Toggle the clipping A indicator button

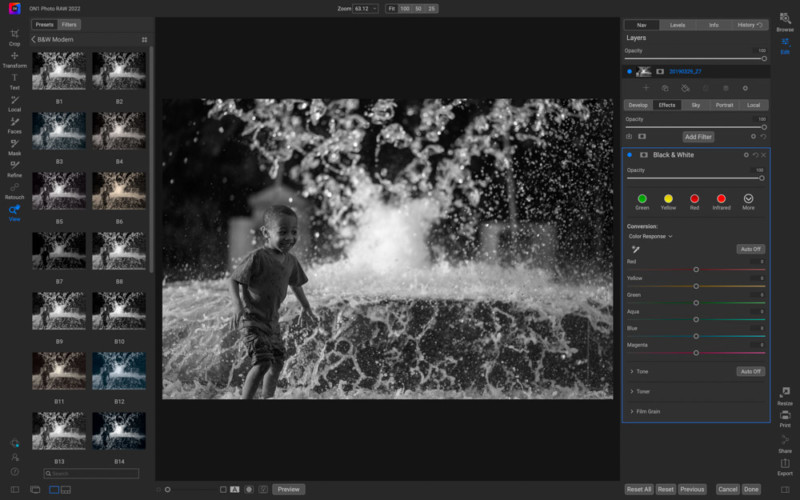235,489
